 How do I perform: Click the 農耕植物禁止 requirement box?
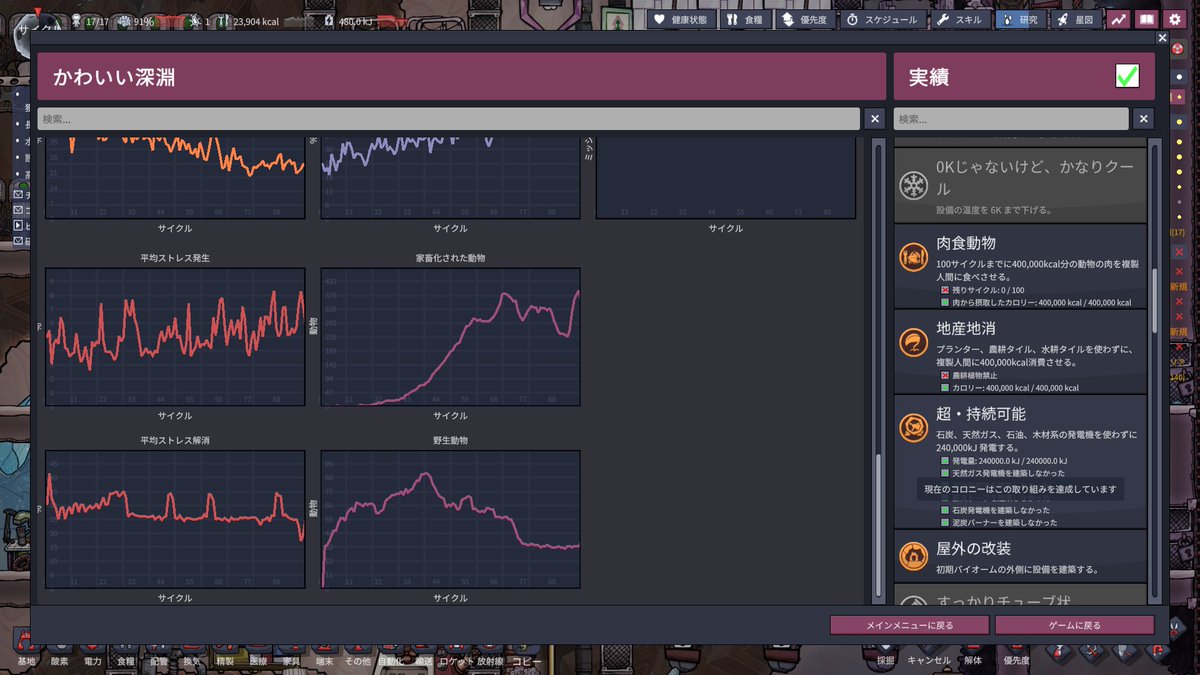point(944,375)
